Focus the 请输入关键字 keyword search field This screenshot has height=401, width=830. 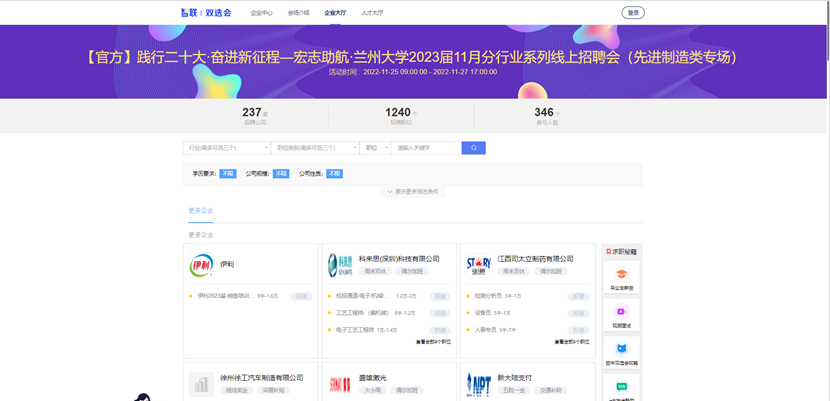pyautogui.click(x=427, y=148)
